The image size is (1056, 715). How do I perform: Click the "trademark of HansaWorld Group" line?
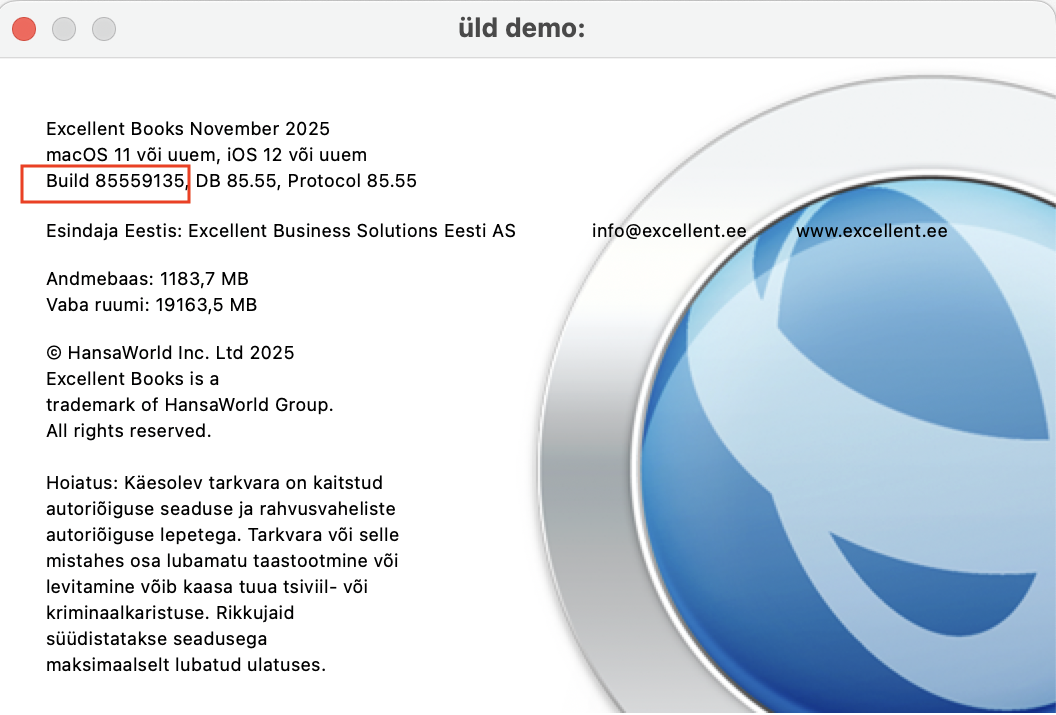pos(189,405)
